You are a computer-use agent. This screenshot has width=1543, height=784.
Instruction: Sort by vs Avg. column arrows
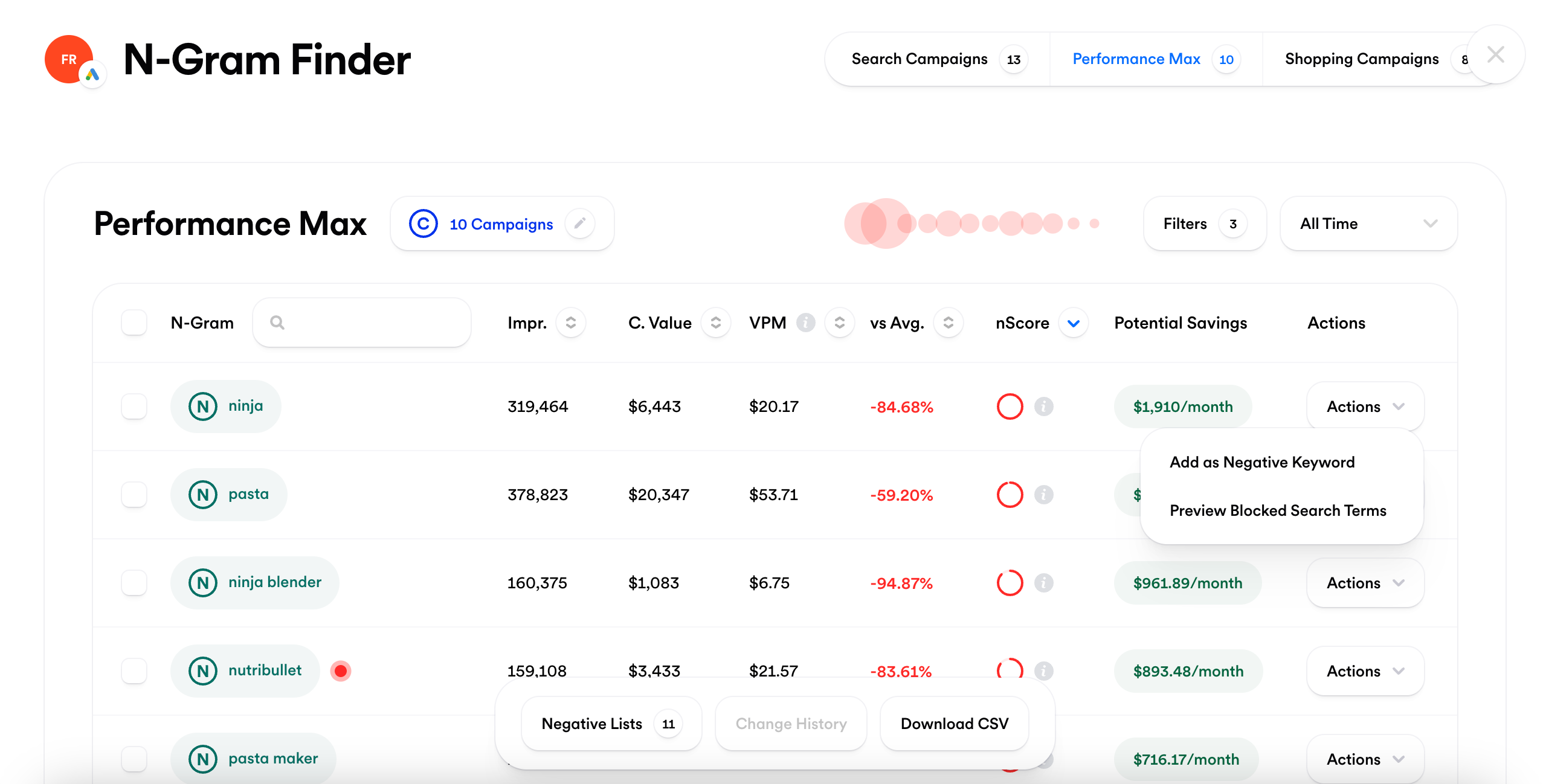[x=948, y=323]
